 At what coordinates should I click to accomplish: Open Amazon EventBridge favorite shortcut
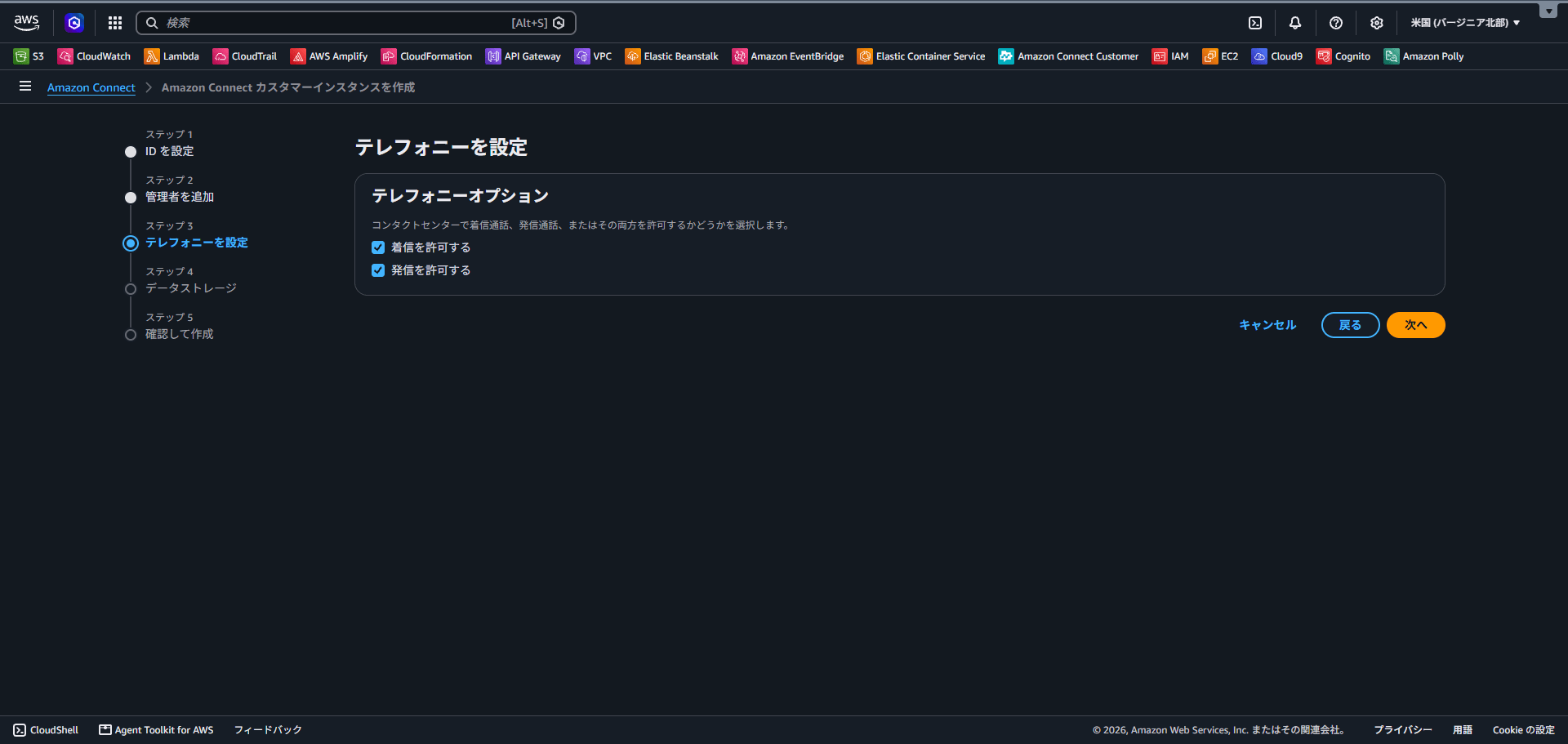pos(788,56)
